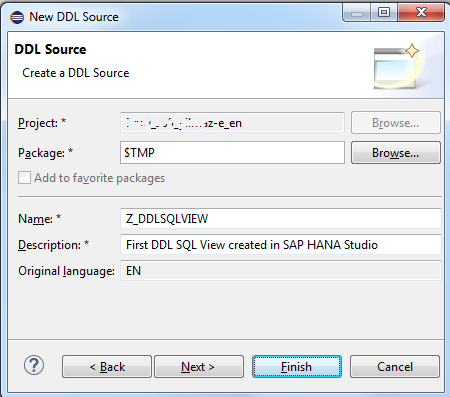450x397 pixels.
Task: Click the Finish button
Action: [x=297, y=366]
